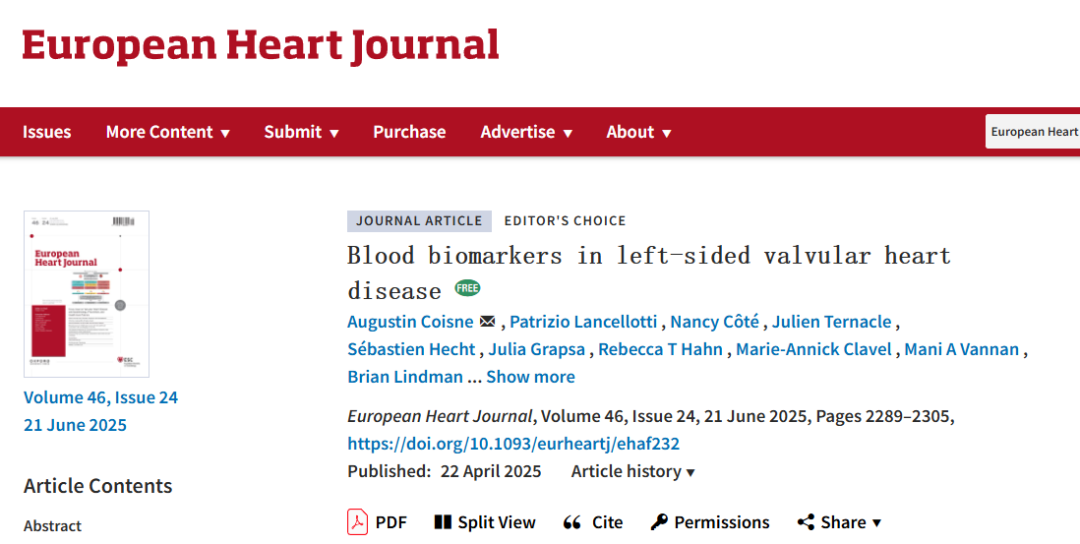Click the Cite quotation marks icon
This screenshot has width=1080, height=544.
(x=572, y=523)
